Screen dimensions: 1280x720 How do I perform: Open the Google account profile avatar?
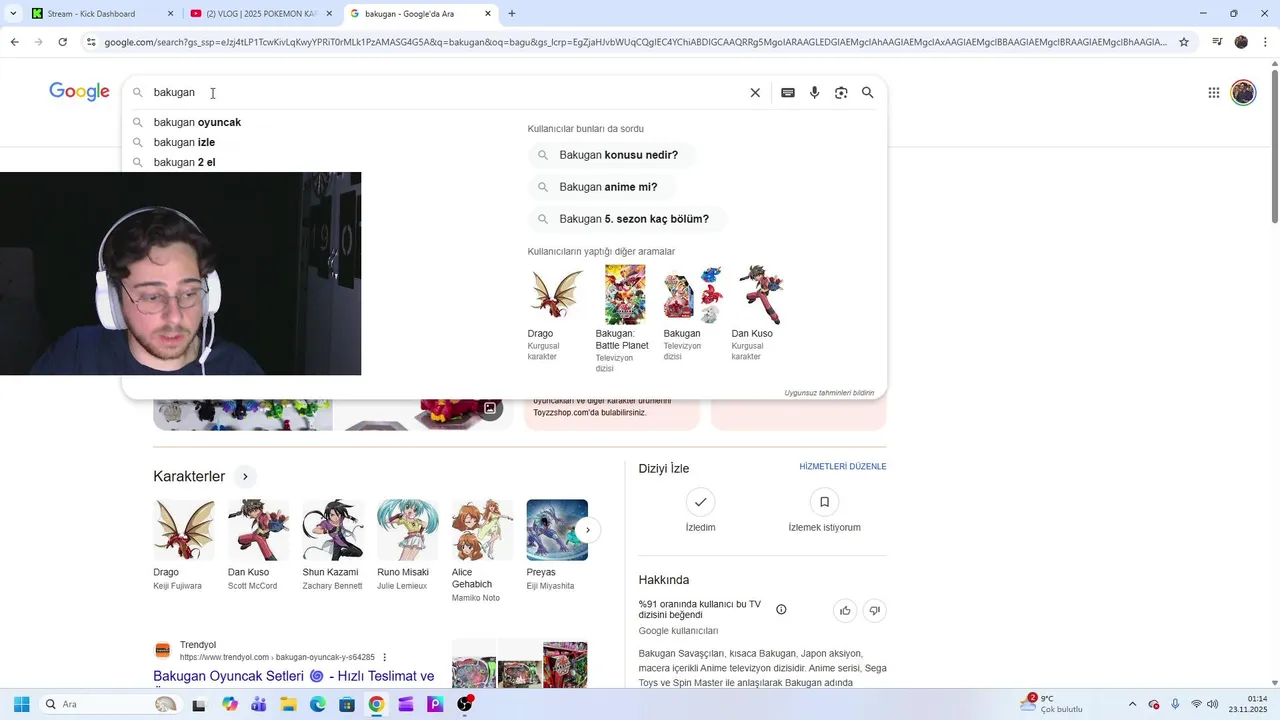pos(1243,93)
